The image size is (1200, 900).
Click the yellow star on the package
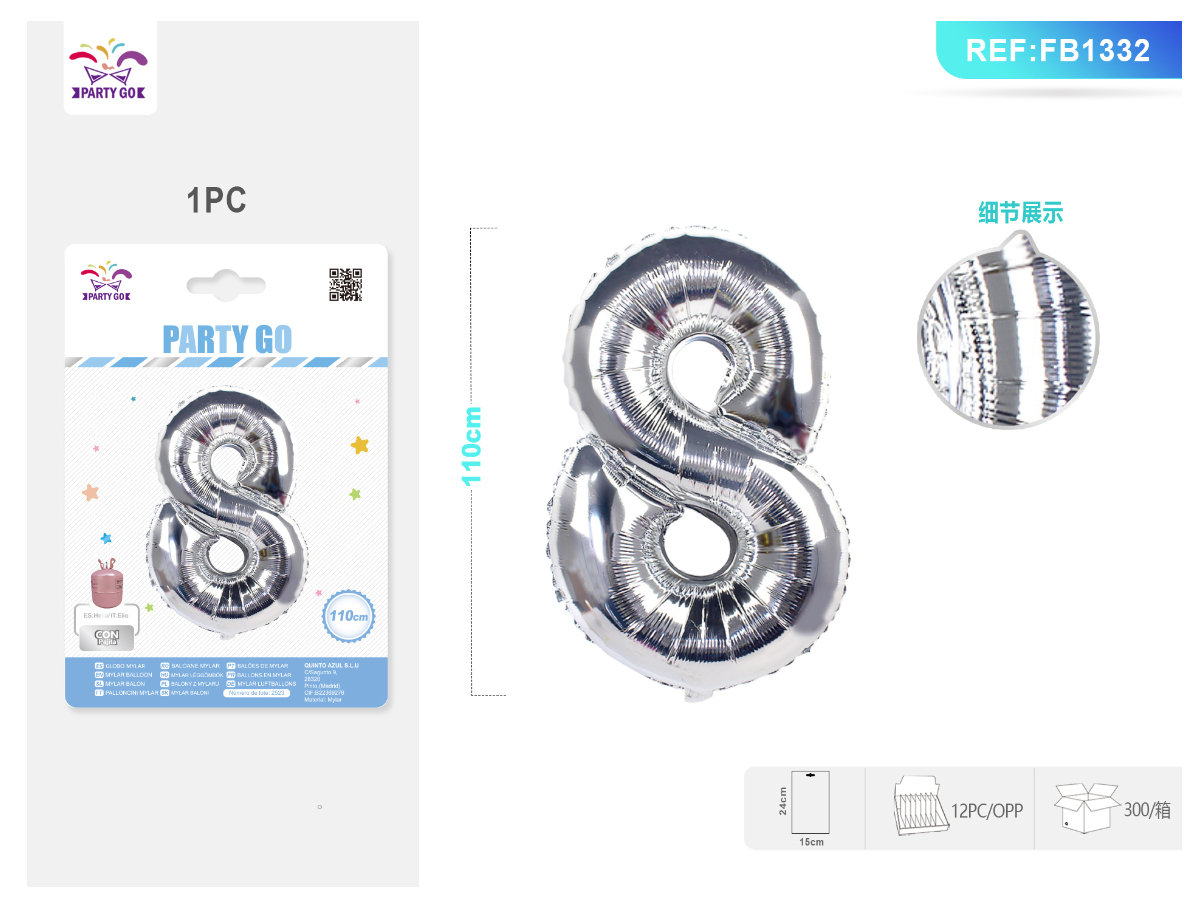tap(360, 444)
